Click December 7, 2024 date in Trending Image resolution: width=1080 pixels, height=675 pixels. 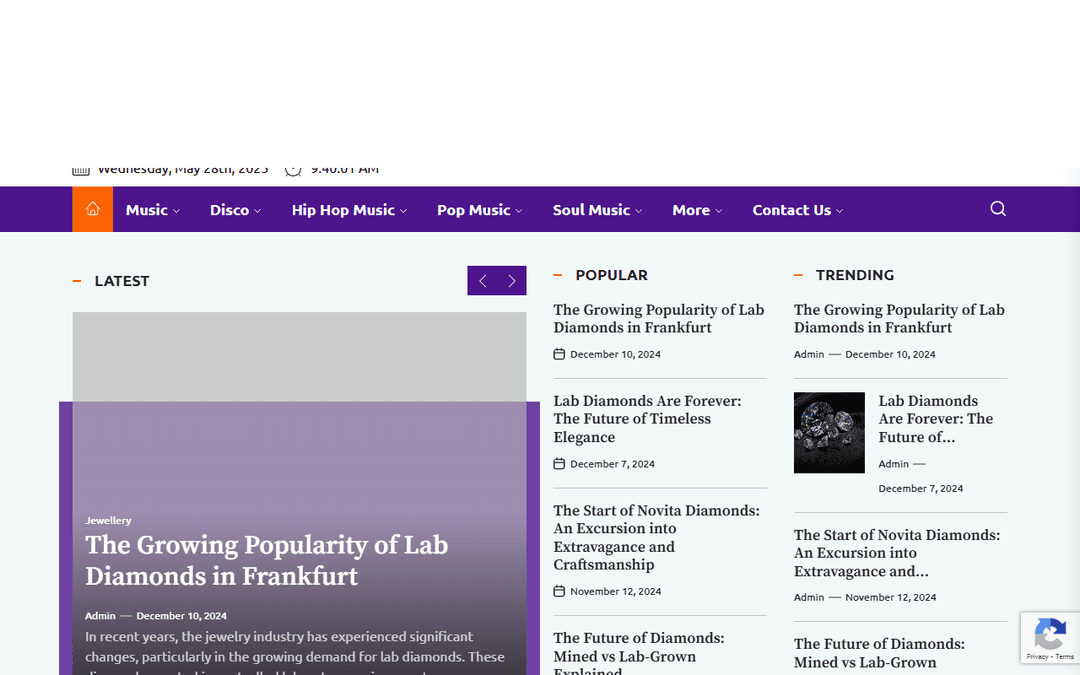pyautogui.click(x=920, y=488)
